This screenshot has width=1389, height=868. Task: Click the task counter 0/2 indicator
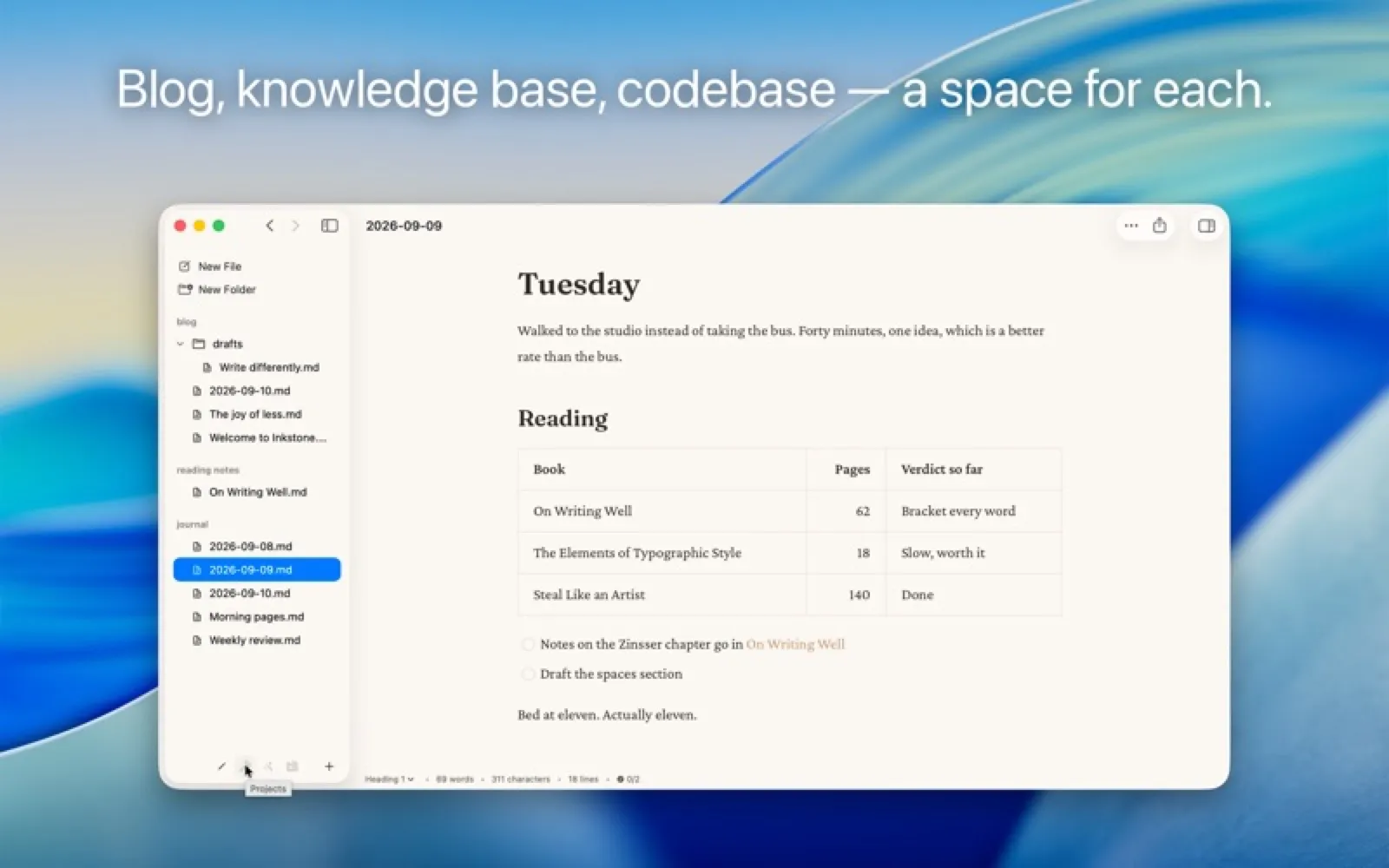pyautogui.click(x=629, y=779)
